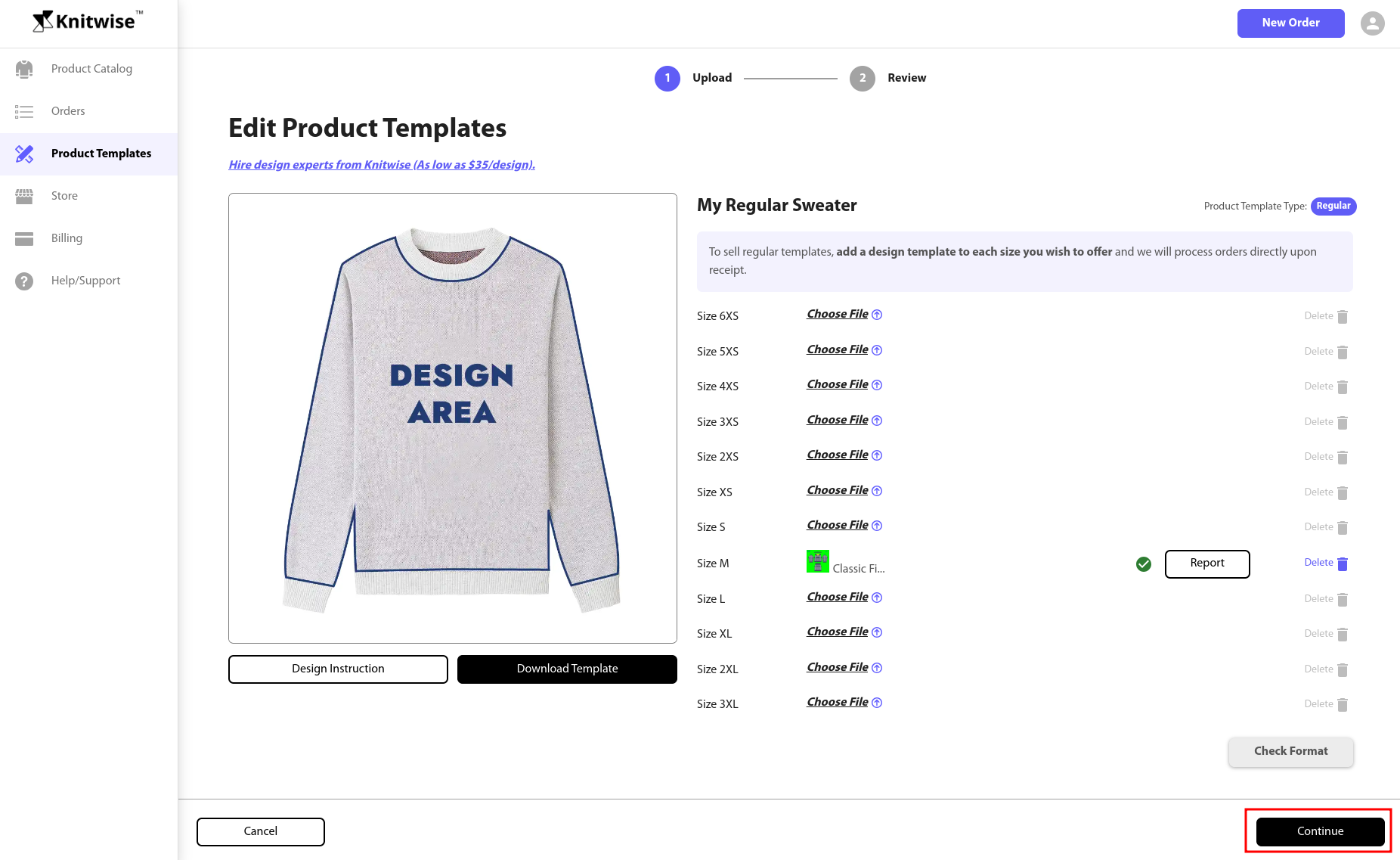Click the Classic Fi... uploaded file thumbnail
Screen dimensions: 1400x860
[x=818, y=562]
